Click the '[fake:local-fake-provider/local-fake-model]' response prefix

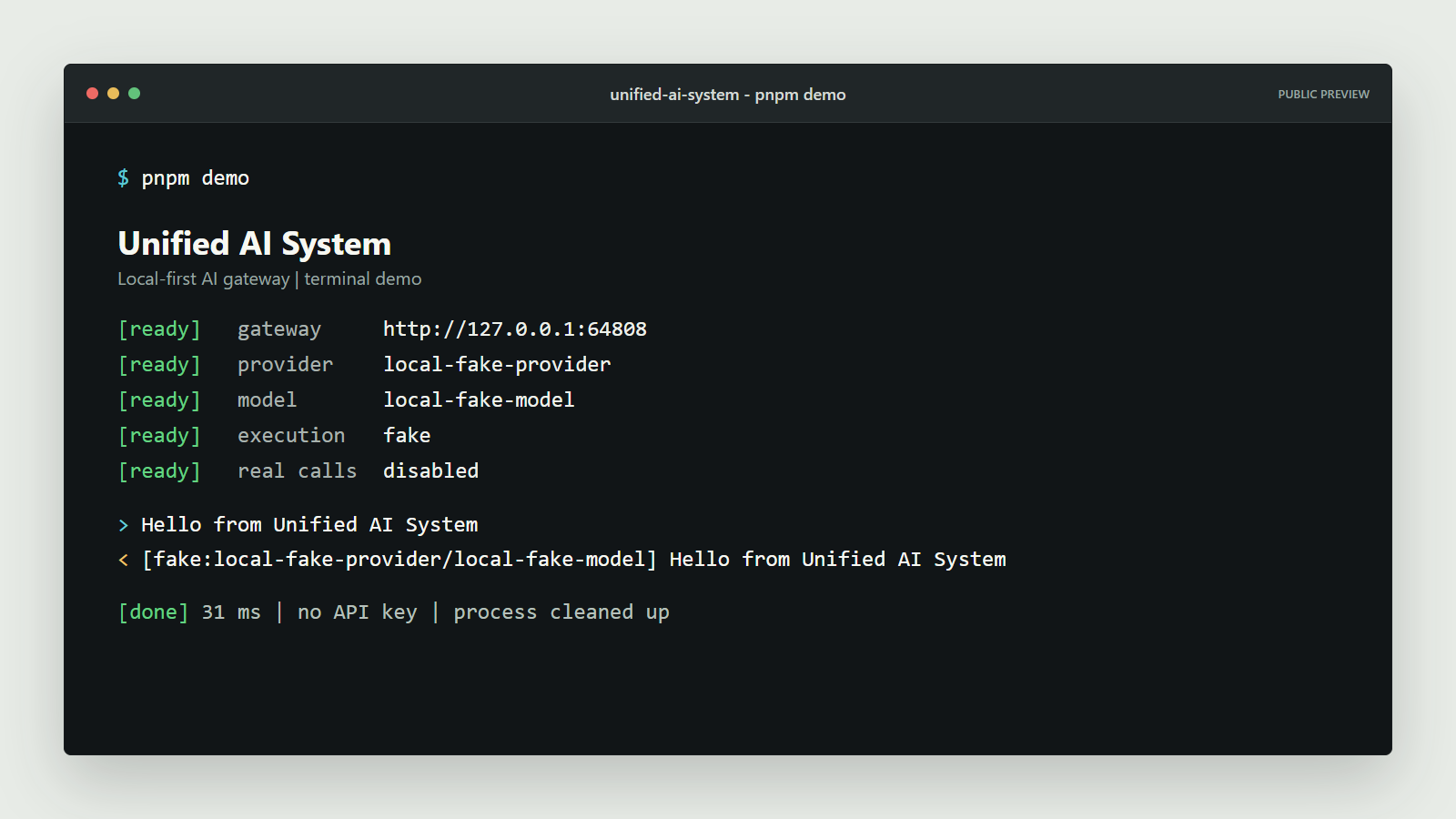pyautogui.click(x=399, y=560)
